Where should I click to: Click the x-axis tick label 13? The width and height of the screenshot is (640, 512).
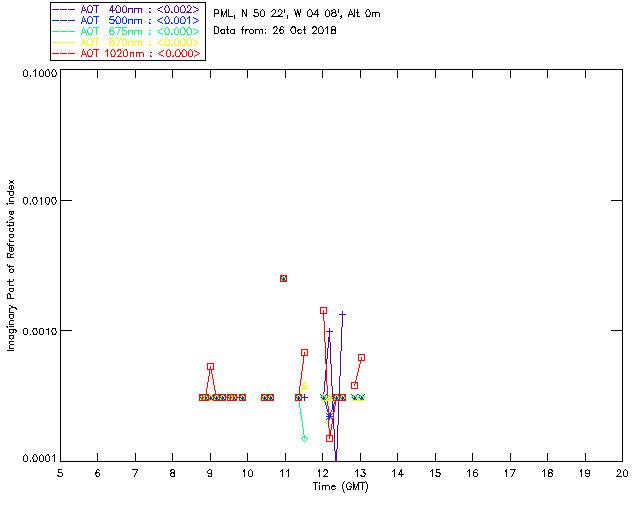(360, 473)
